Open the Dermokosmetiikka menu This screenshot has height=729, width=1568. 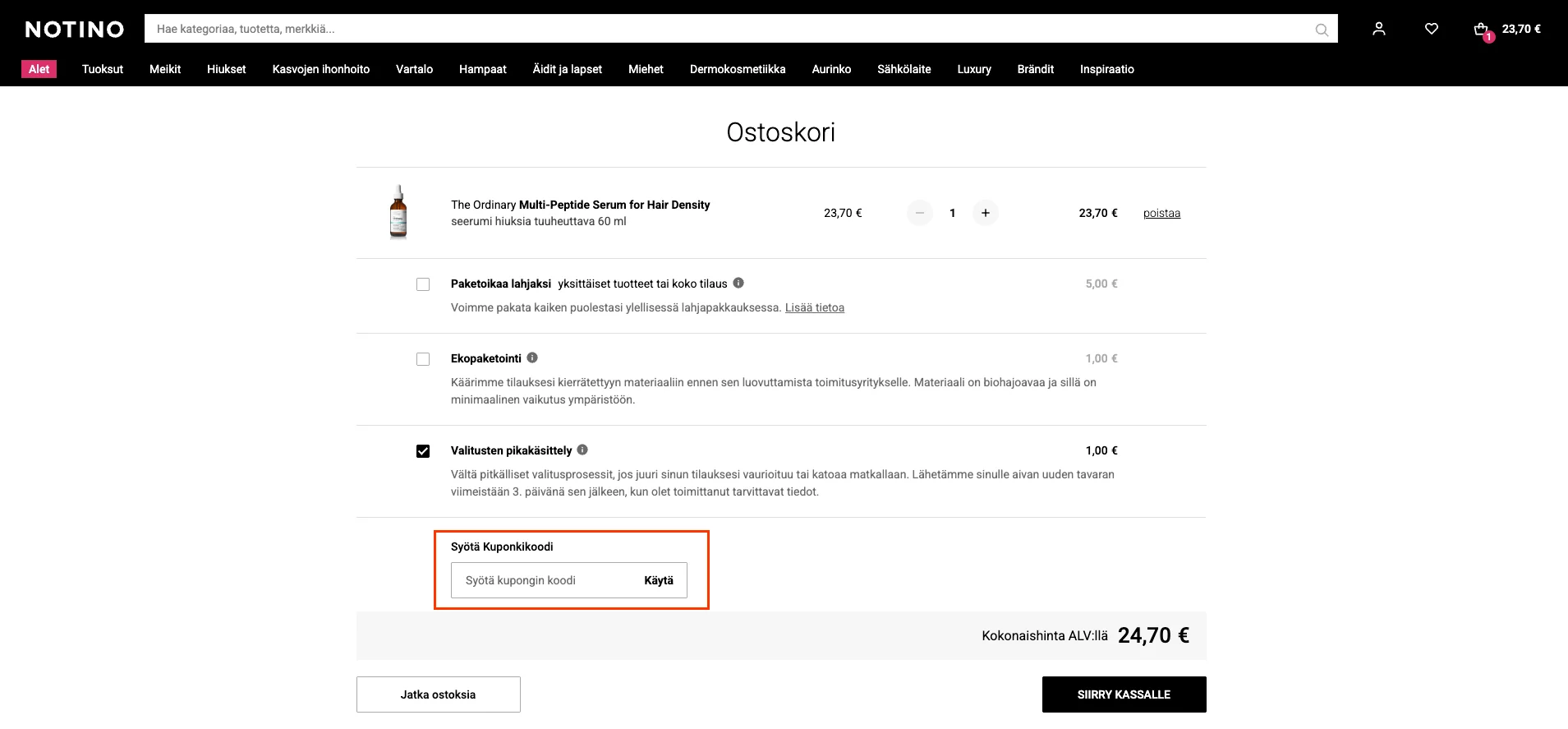(x=738, y=69)
